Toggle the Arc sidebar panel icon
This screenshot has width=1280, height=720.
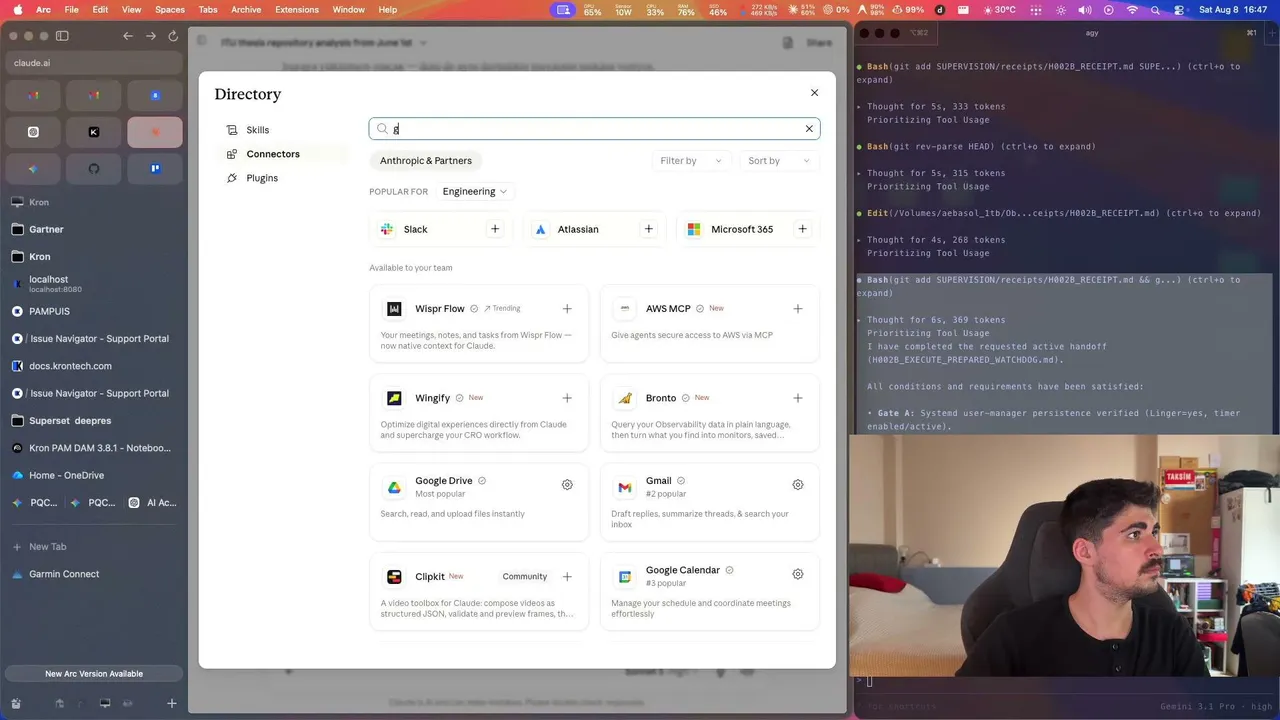62,36
